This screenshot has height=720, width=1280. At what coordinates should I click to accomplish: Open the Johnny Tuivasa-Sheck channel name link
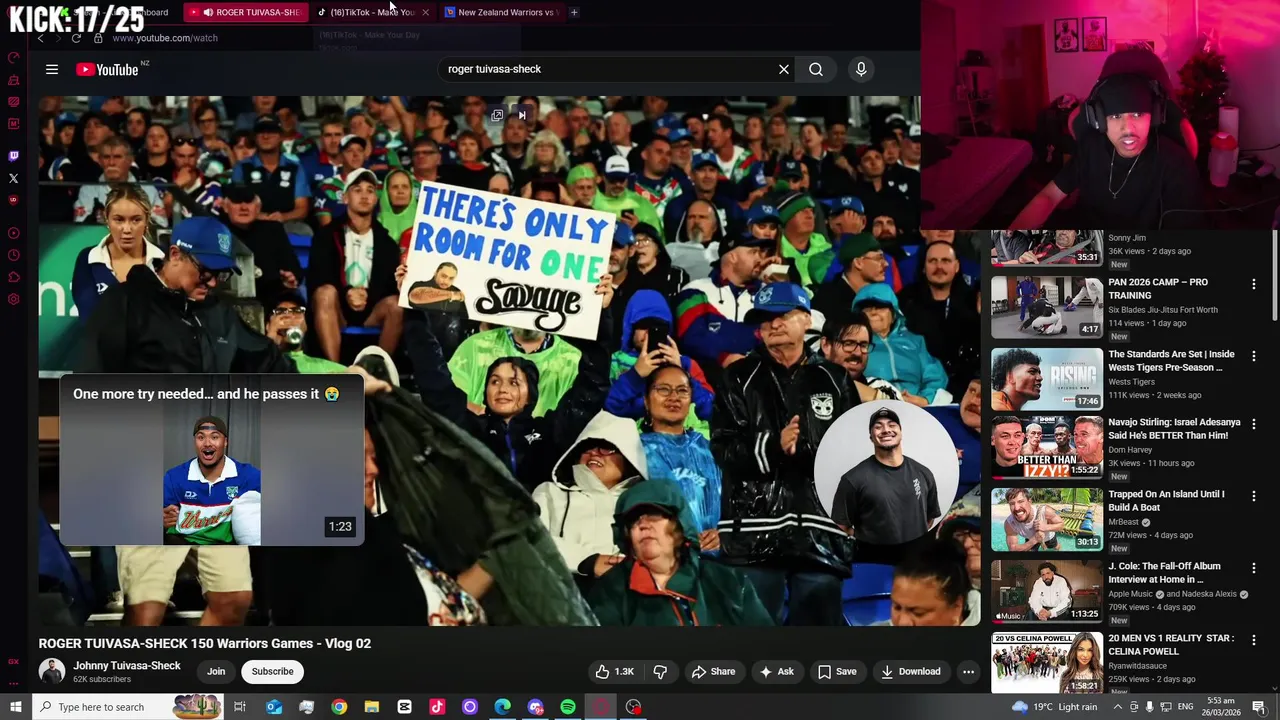point(127,666)
